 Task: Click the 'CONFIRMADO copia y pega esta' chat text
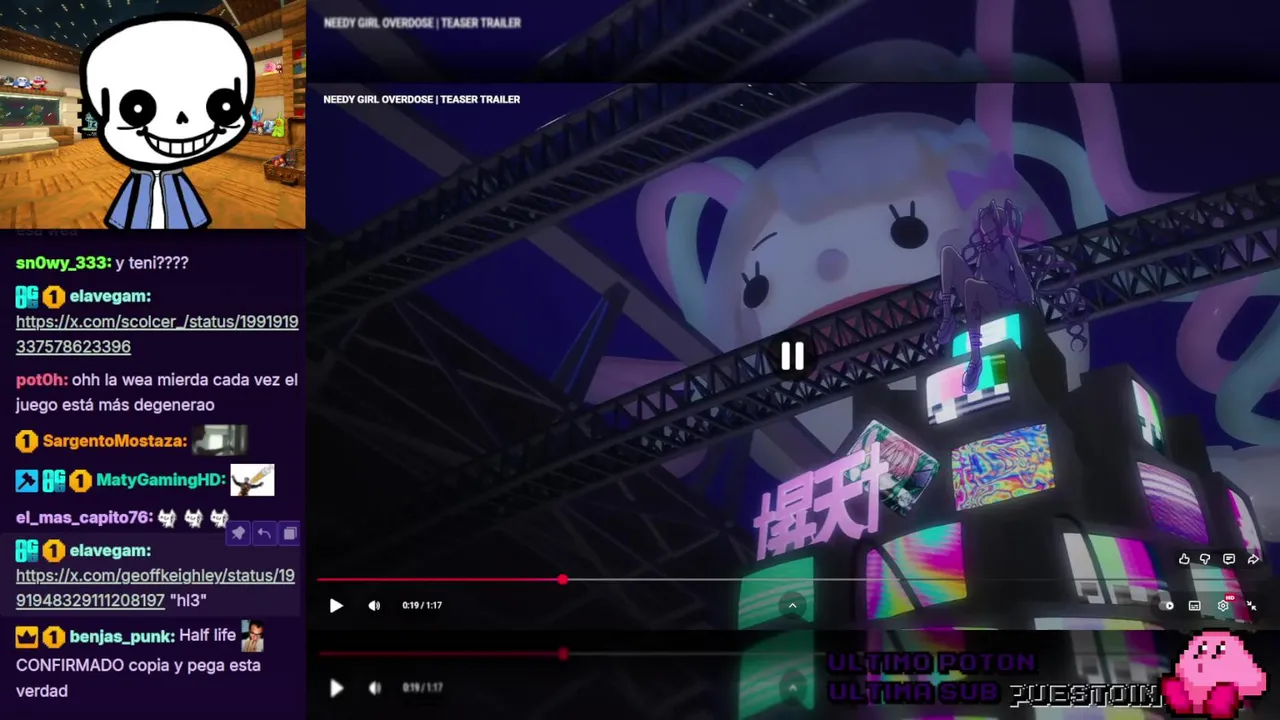point(138,665)
